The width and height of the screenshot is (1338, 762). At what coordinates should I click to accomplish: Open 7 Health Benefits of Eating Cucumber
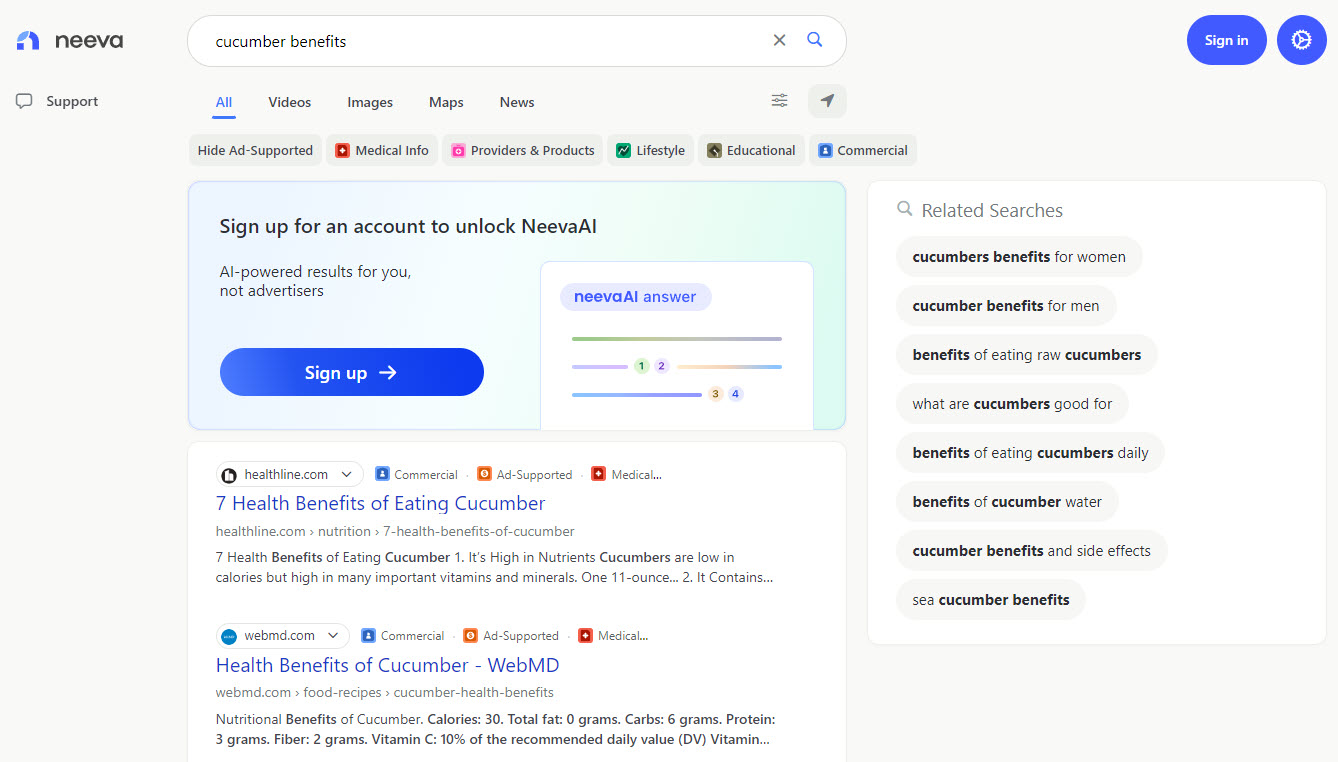pyautogui.click(x=380, y=503)
